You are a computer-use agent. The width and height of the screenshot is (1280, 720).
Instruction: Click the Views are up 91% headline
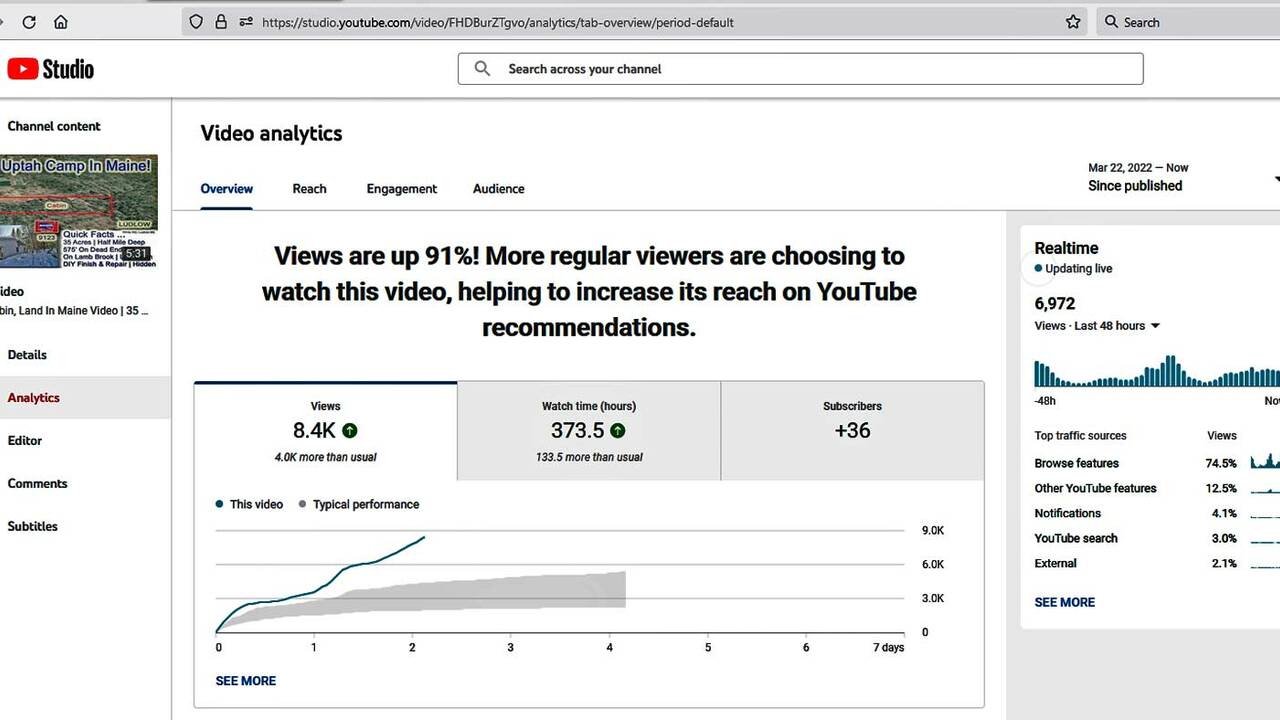(x=589, y=291)
